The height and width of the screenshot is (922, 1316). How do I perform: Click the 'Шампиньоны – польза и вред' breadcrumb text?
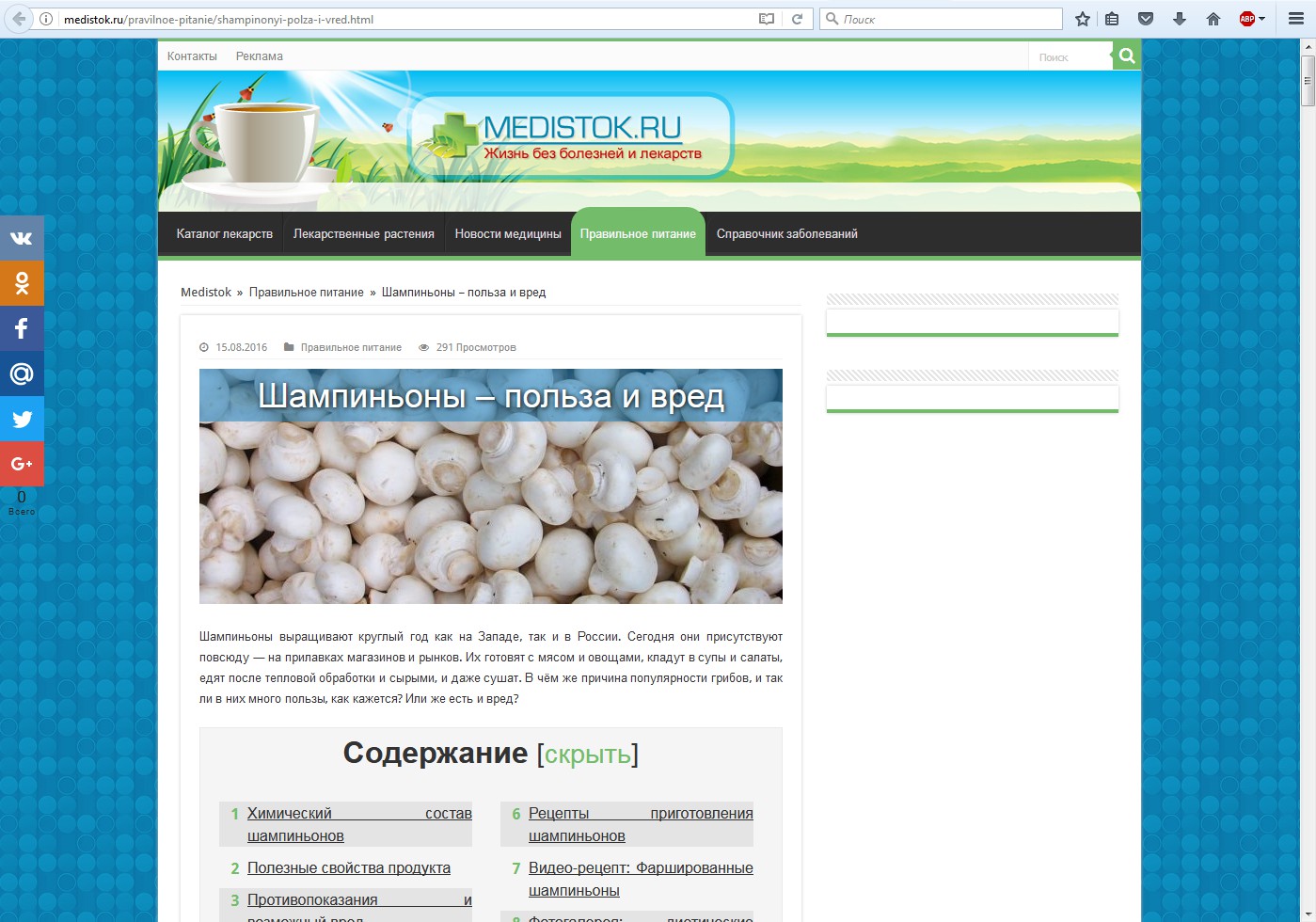point(464,293)
